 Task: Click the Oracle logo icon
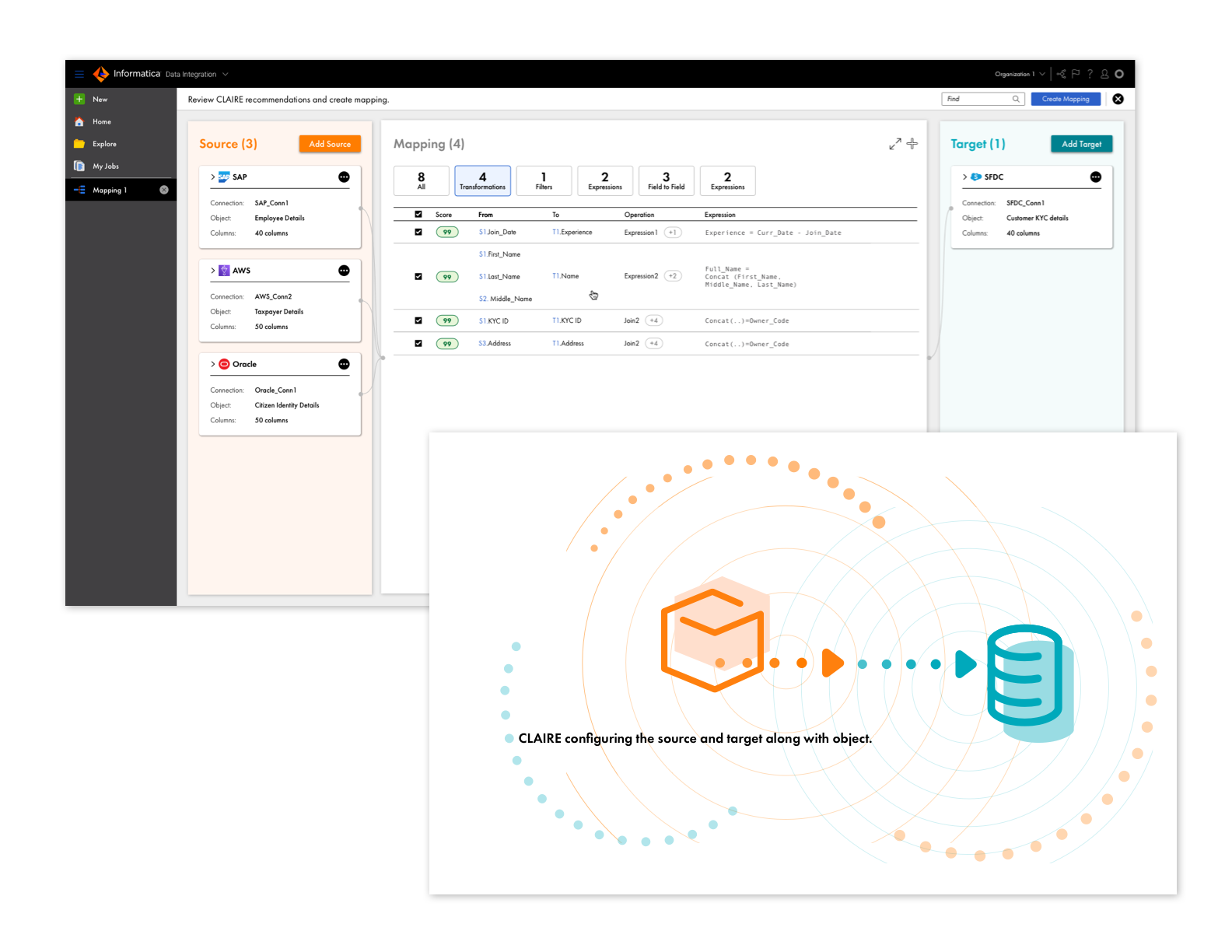point(224,364)
